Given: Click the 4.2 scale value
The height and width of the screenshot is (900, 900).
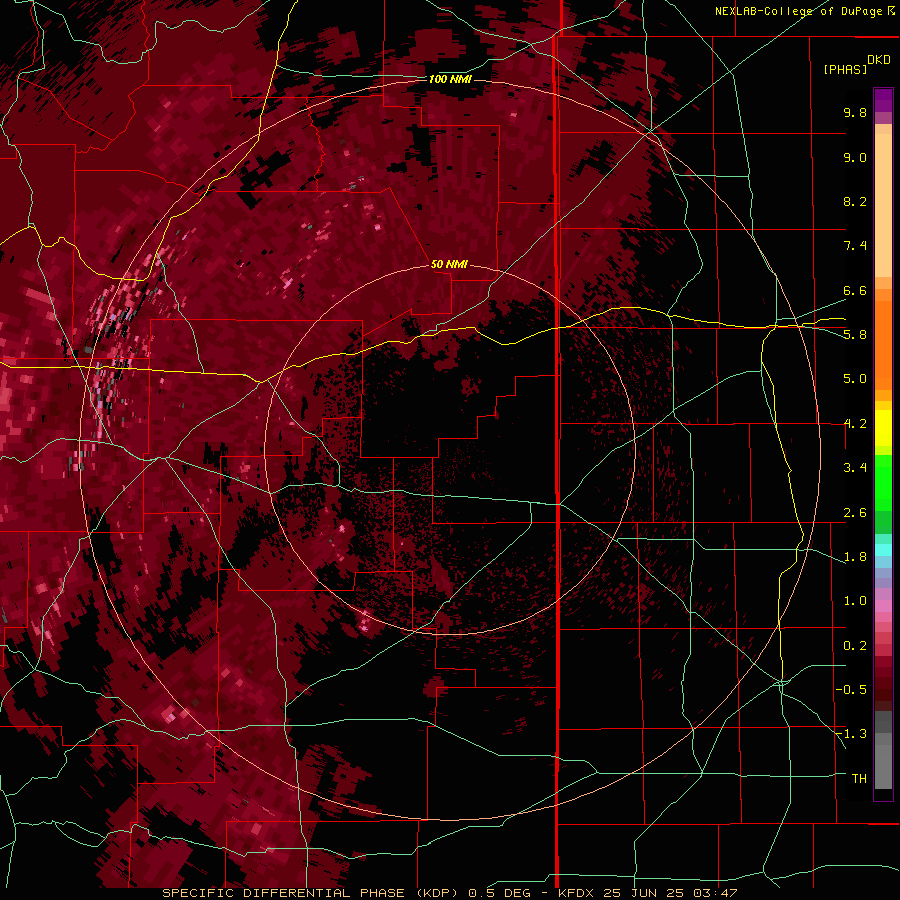Looking at the screenshot, I should 855,424.
